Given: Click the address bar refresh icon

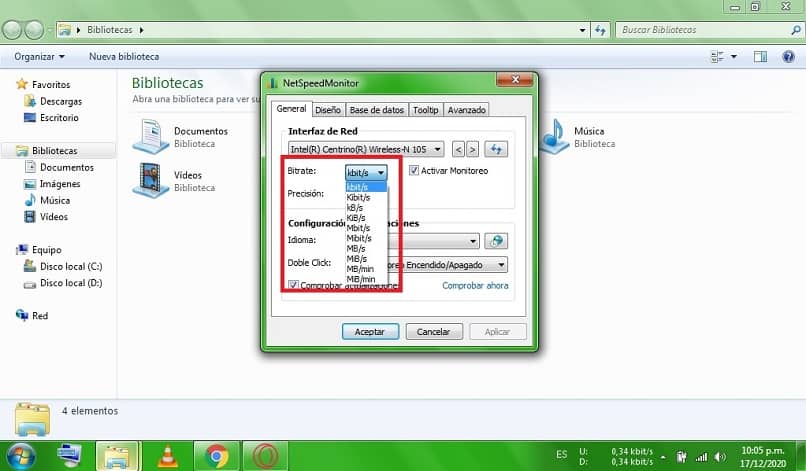Looking at the screenshot, I should (x=600, y=30).
